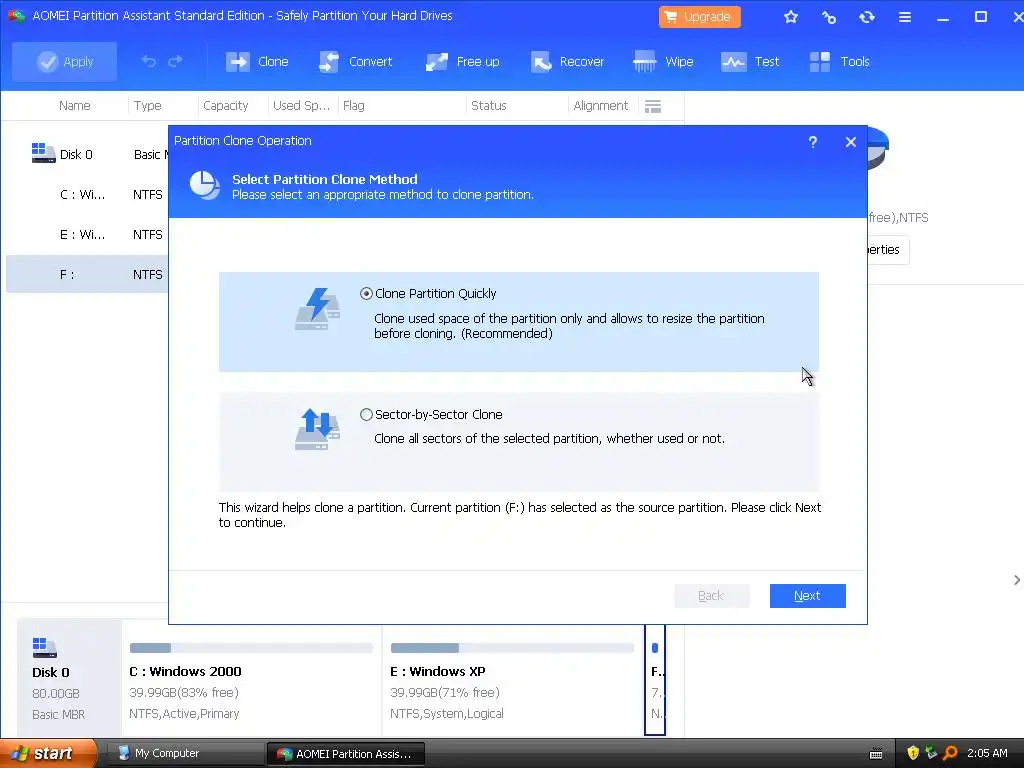Close the Partition Clone Operation dialog
Screen dimensions: 1024x768
pos(850,142)
